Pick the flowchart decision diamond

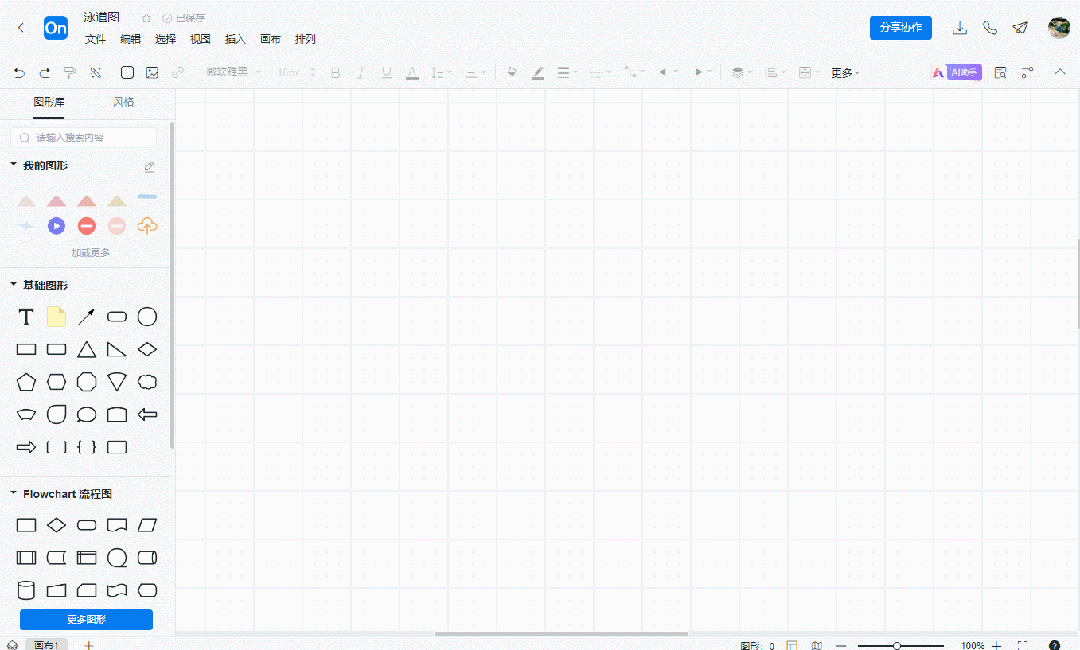pos(56,525)
